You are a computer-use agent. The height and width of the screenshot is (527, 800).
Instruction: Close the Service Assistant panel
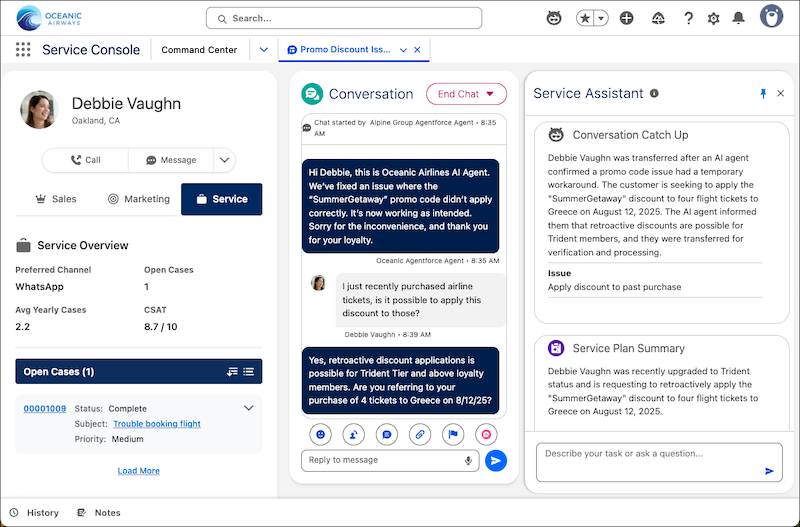point(781,93)
